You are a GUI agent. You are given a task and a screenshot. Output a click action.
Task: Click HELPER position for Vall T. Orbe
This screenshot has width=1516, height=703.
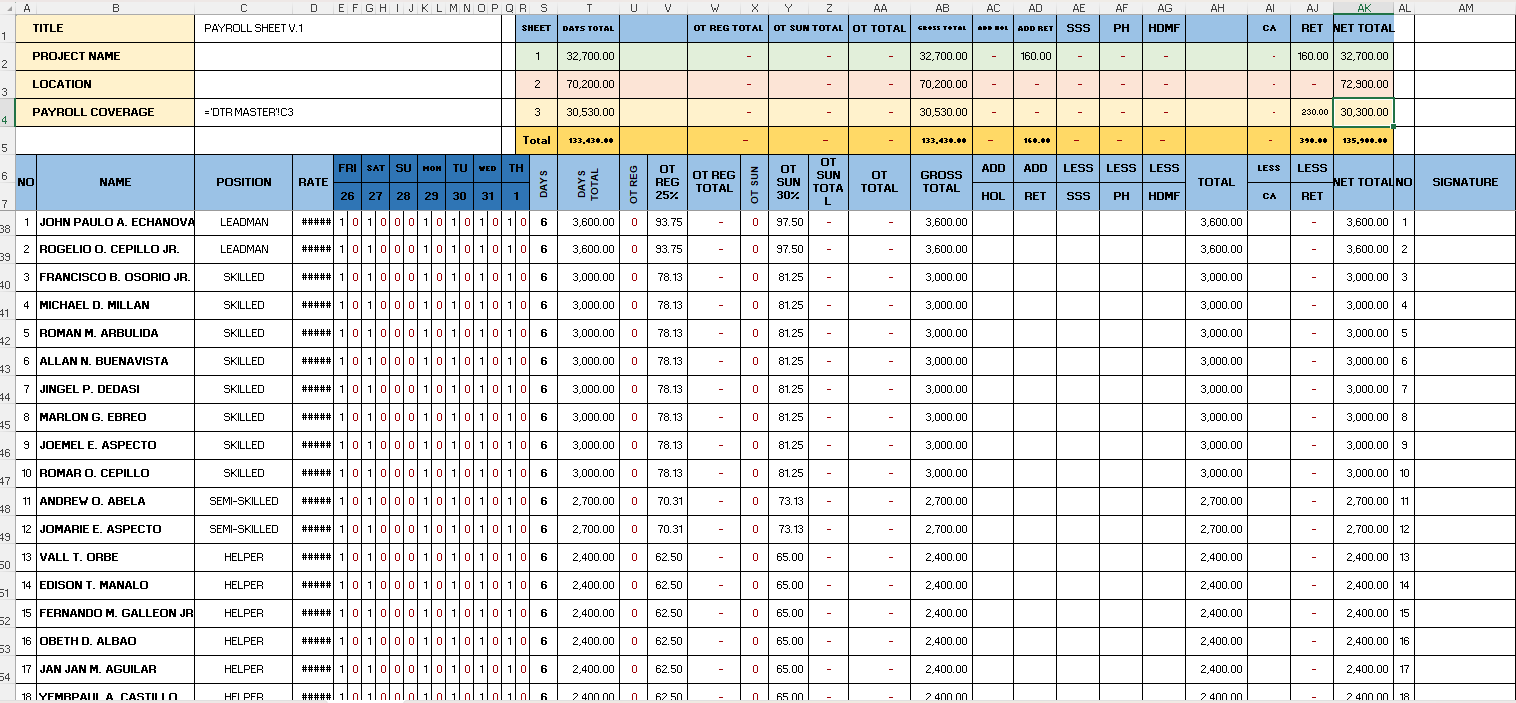point(244,557)
